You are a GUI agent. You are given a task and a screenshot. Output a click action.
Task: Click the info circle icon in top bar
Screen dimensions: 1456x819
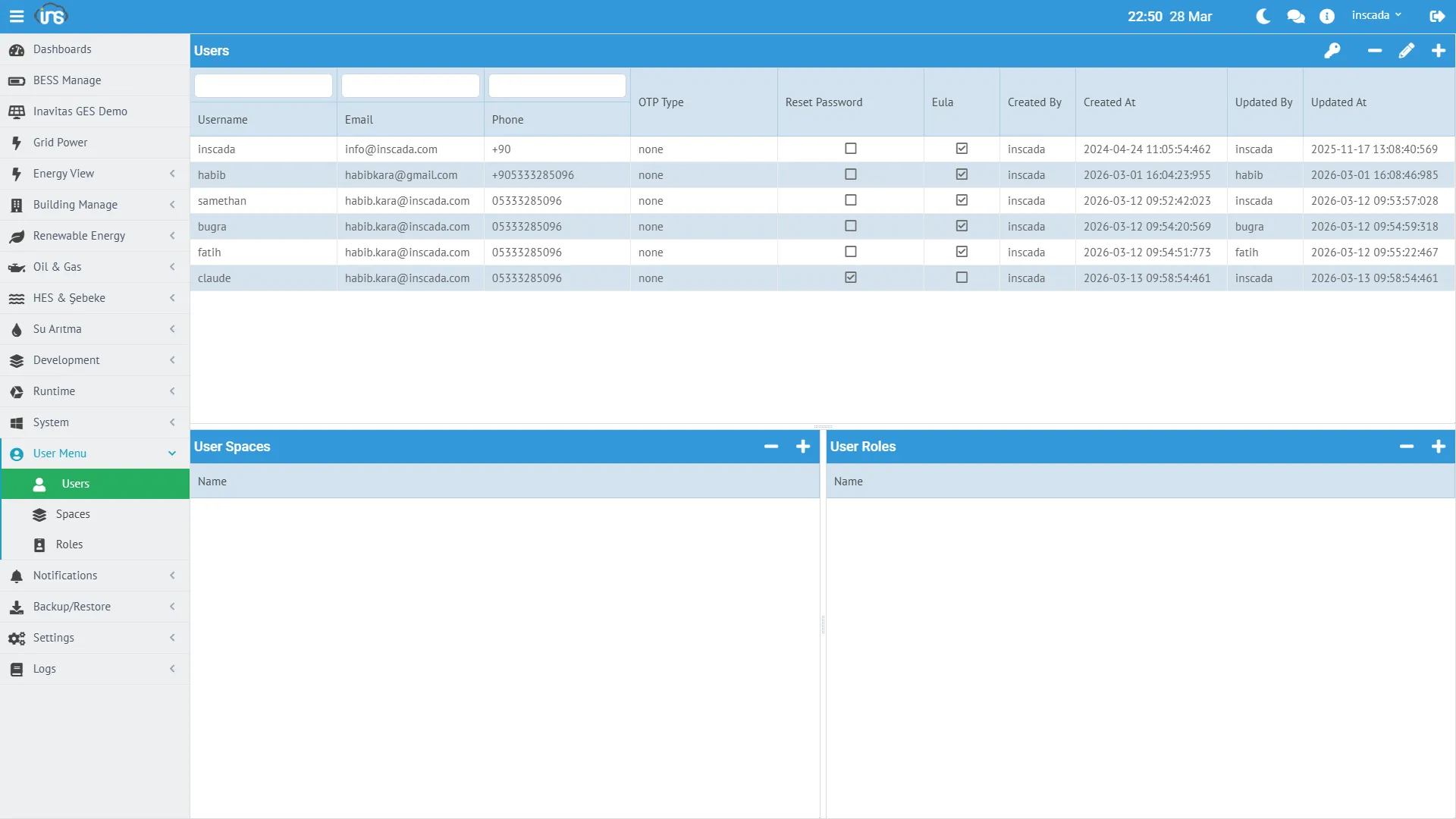pos(1327,16)
